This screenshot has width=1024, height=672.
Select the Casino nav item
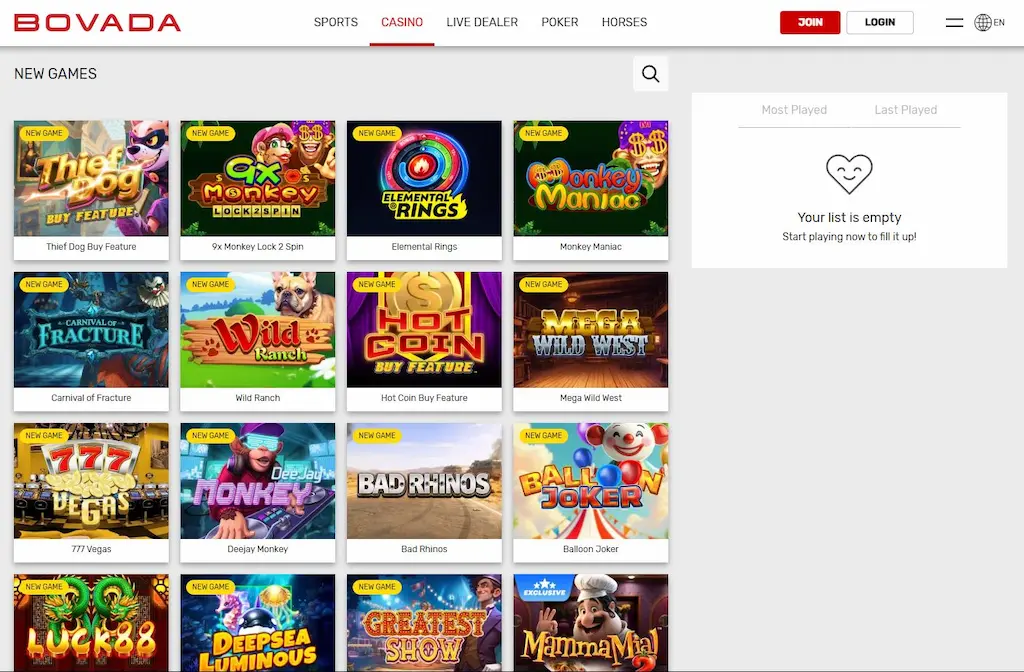402,22
